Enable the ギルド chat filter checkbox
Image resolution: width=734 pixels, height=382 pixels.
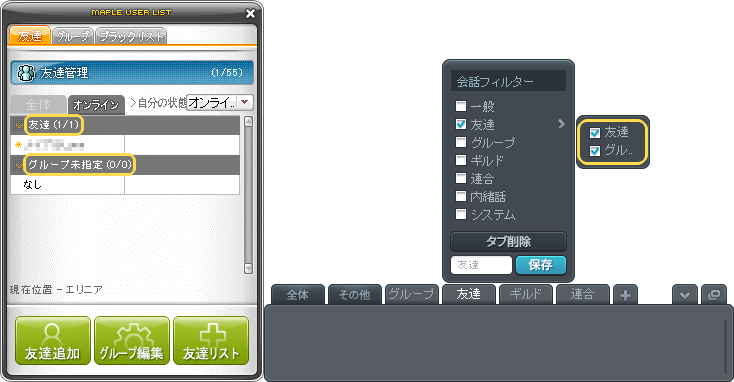pyautogui.click(x=461, y=160)
